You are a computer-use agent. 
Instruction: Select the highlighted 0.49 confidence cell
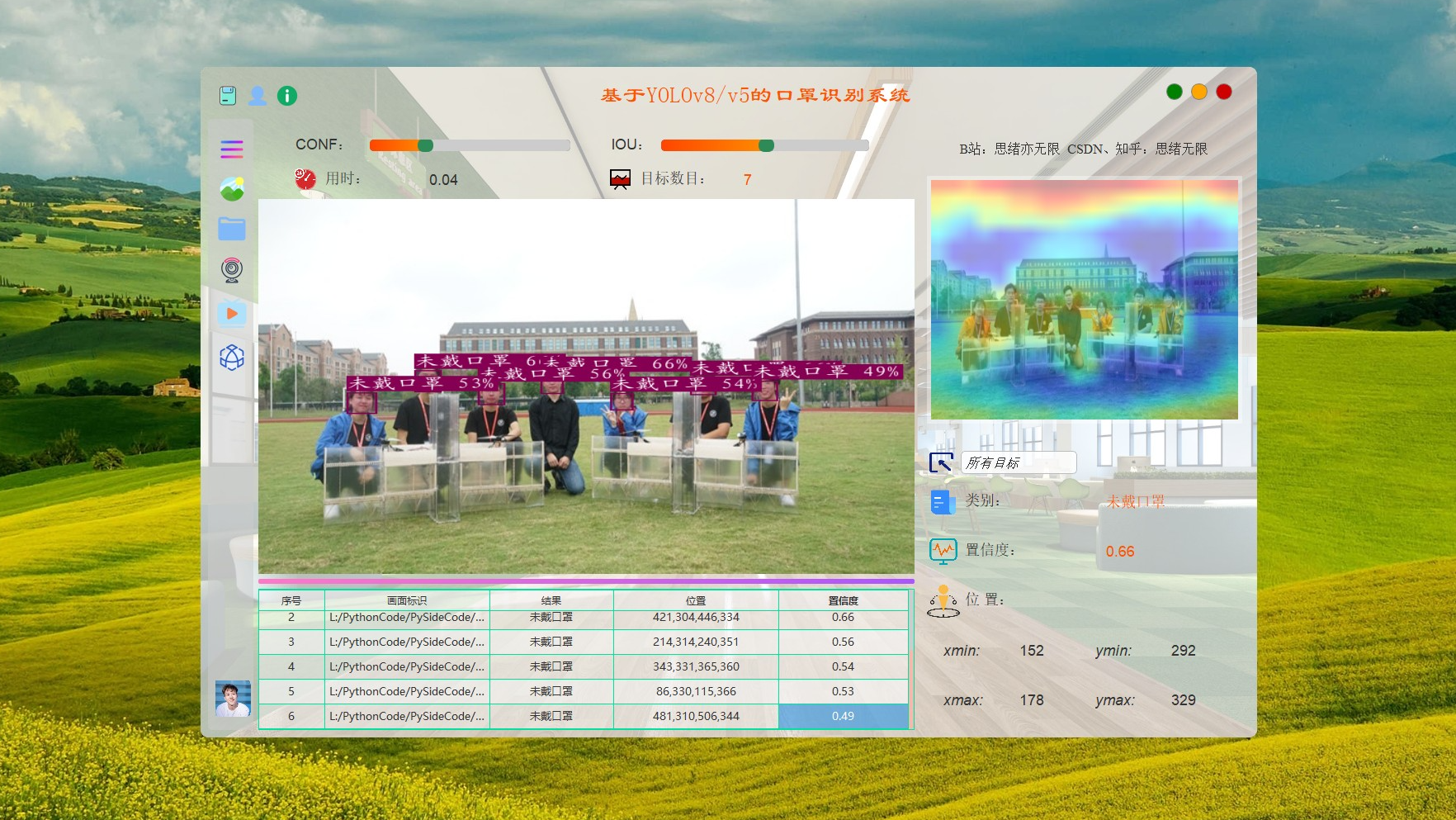(843, 716)
